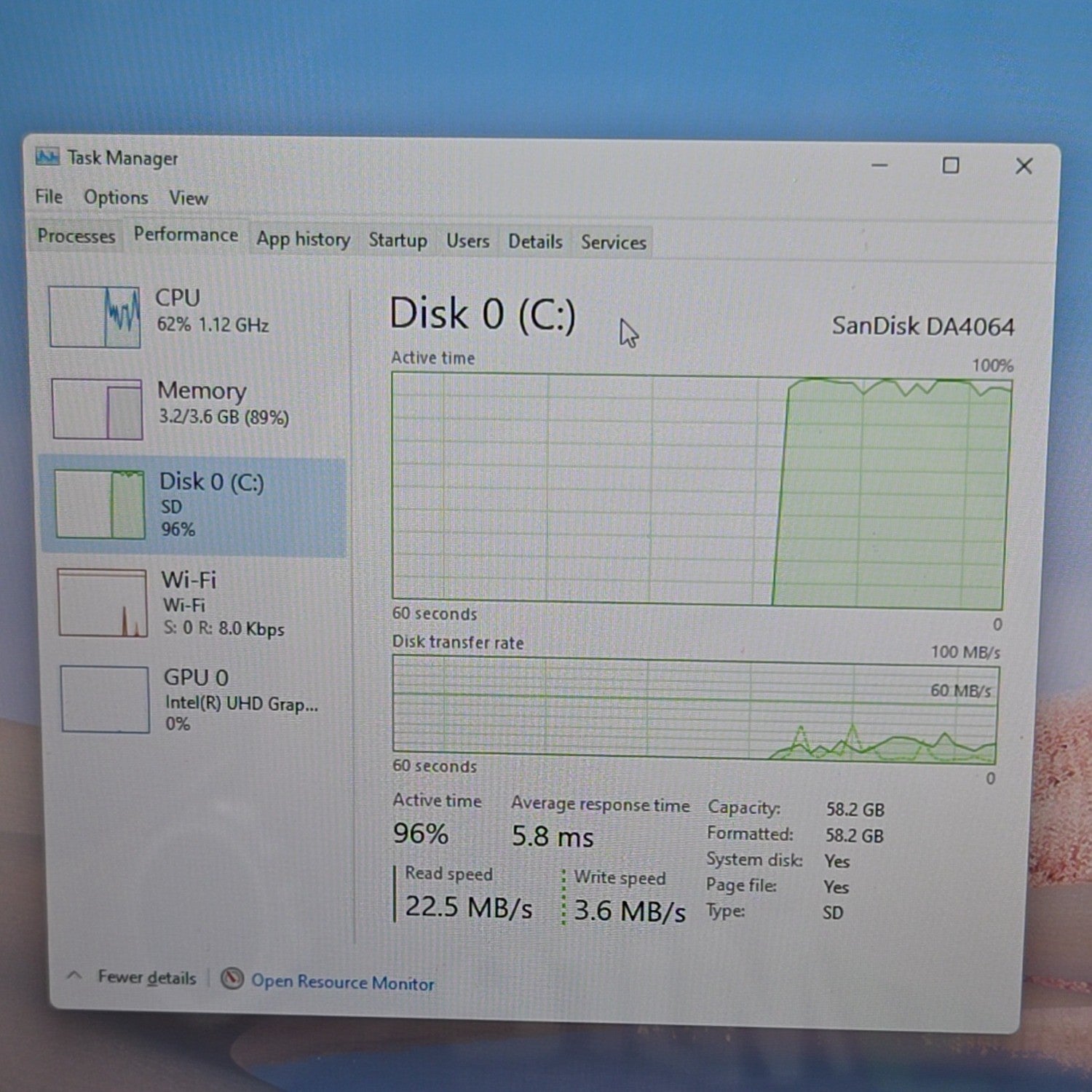Viewport: 1092px width, 1092px height.
Task: Switch to the App history tab
Action: 303,240
